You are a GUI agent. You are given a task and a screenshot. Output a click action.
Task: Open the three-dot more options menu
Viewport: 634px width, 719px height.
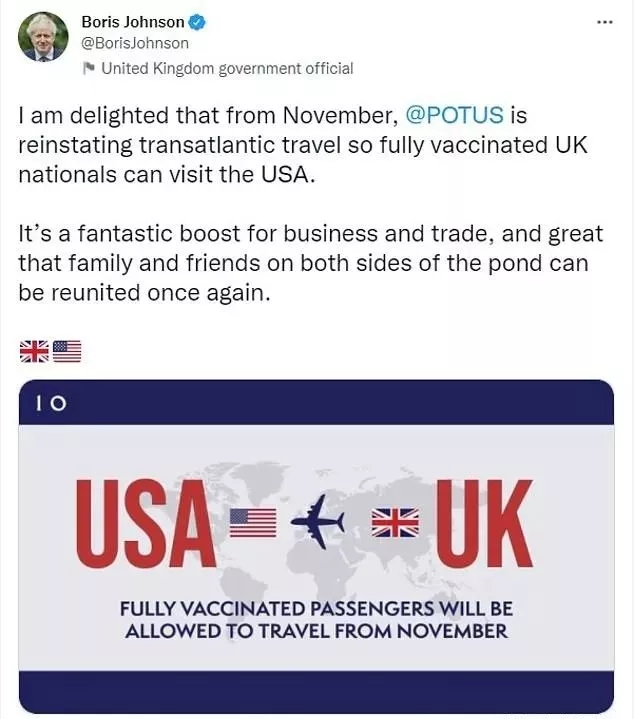pos(604,21)
